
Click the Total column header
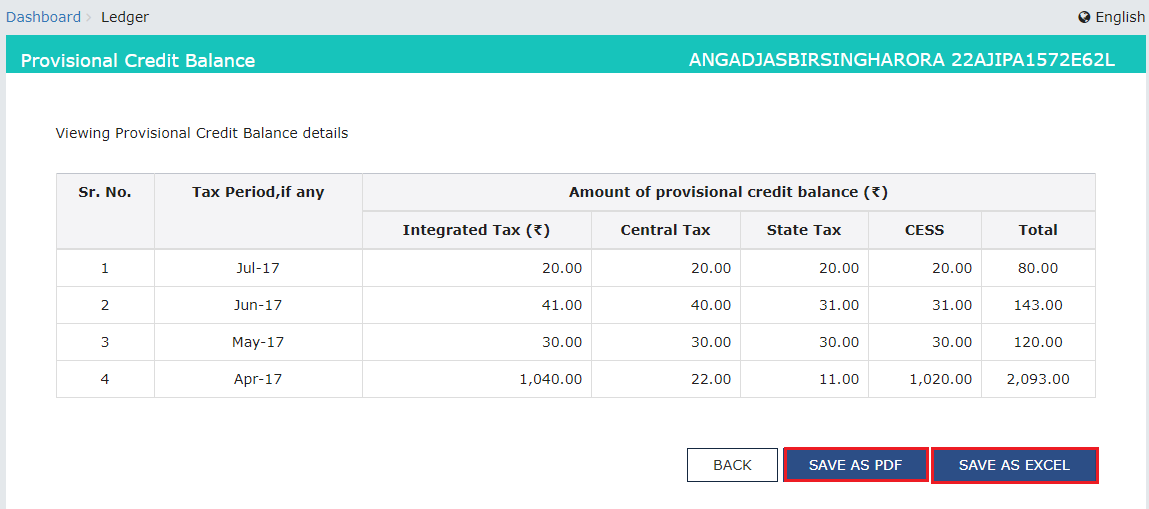(1038, 230)
